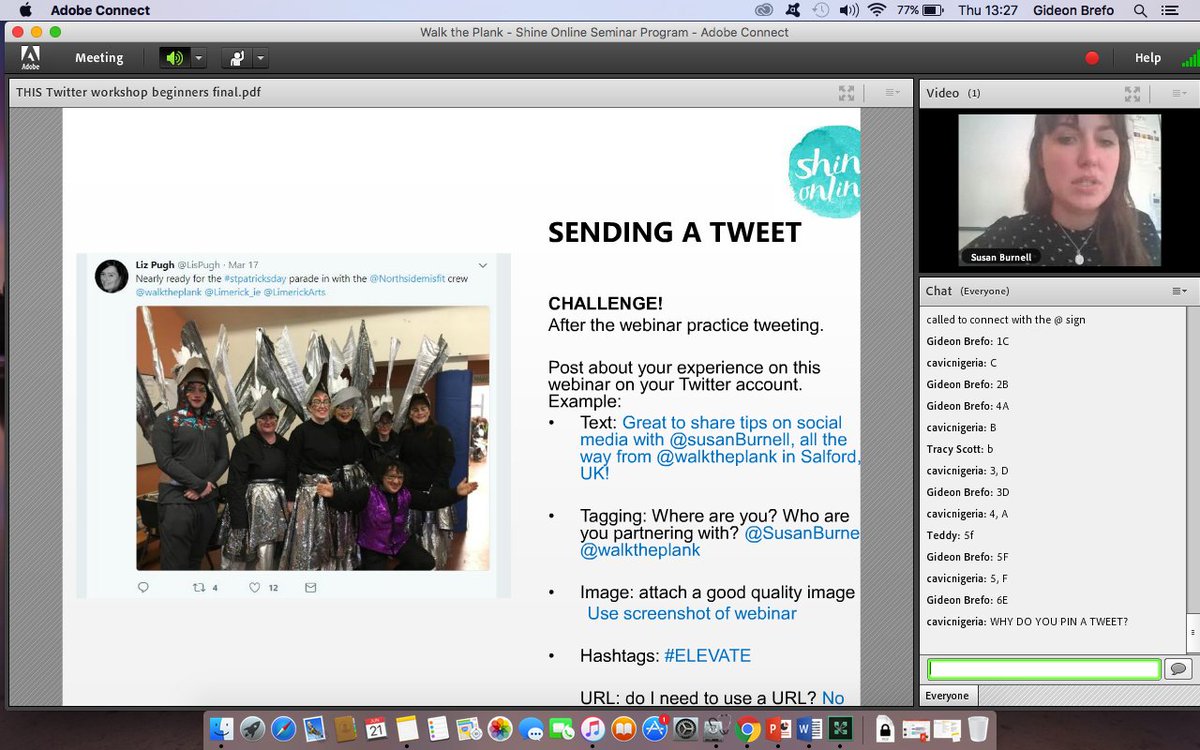1200x750 pixels.
Task: Open the tweet's chevron dropdown
Action: pyautogui.click(x=483, y=265)
